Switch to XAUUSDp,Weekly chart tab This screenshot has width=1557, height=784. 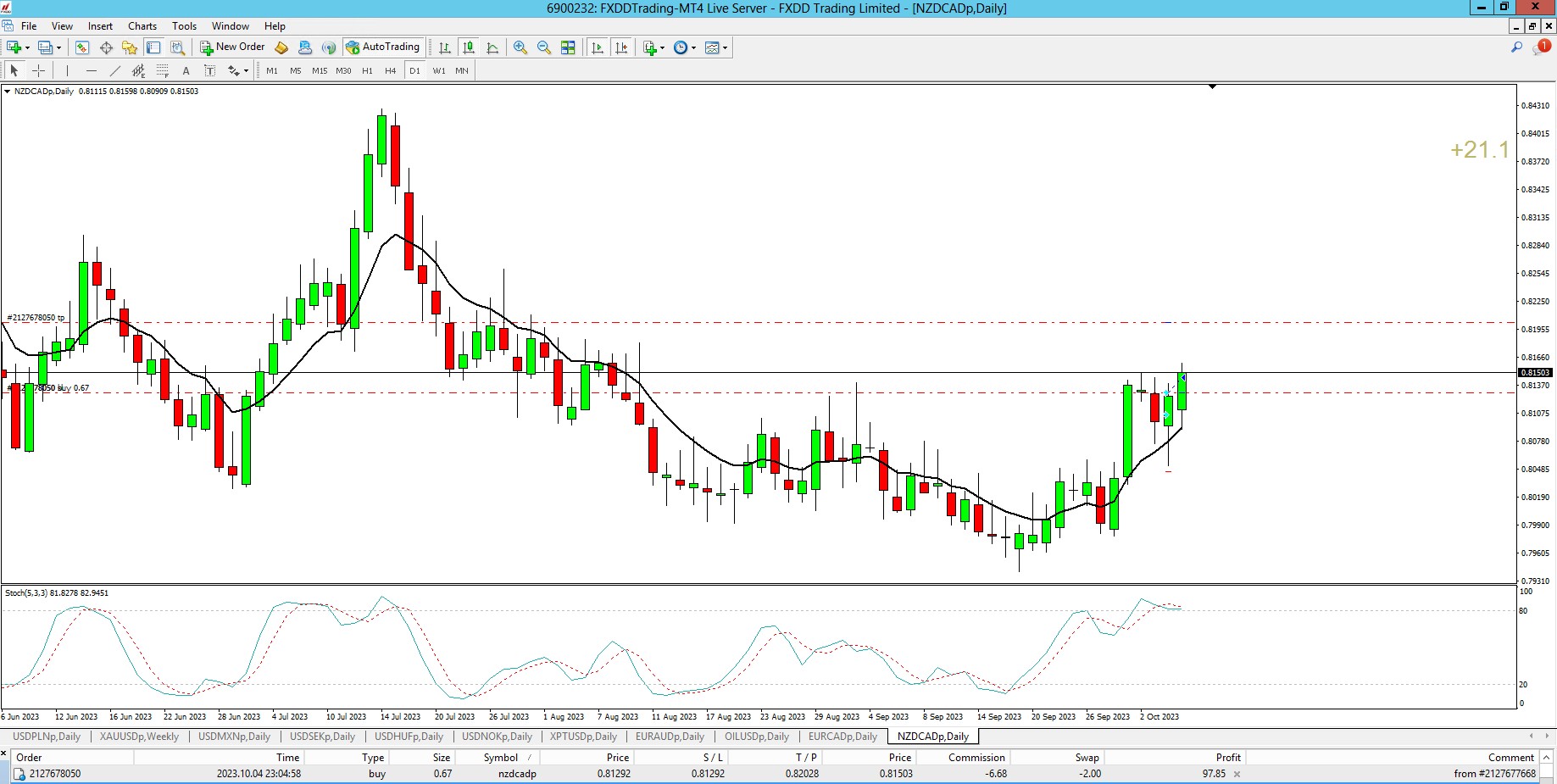tap(139, 737)
